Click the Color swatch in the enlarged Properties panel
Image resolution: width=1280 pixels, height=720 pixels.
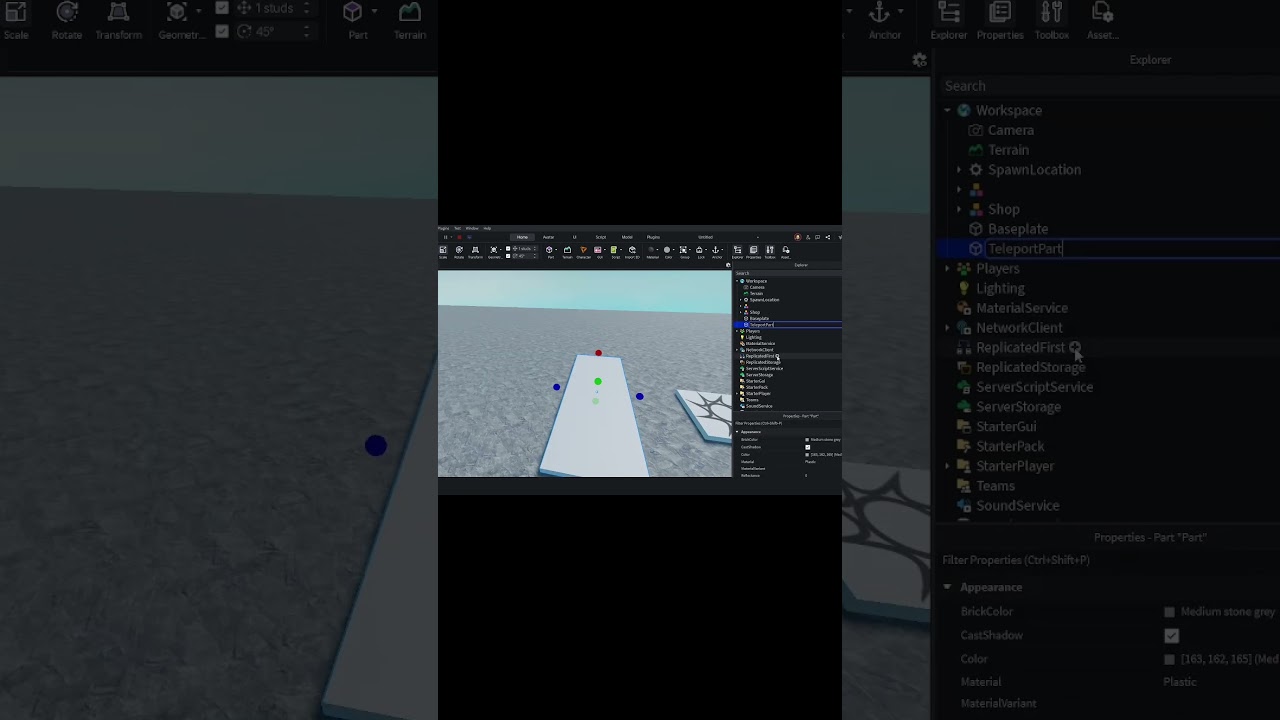(x=1169, y=660)
